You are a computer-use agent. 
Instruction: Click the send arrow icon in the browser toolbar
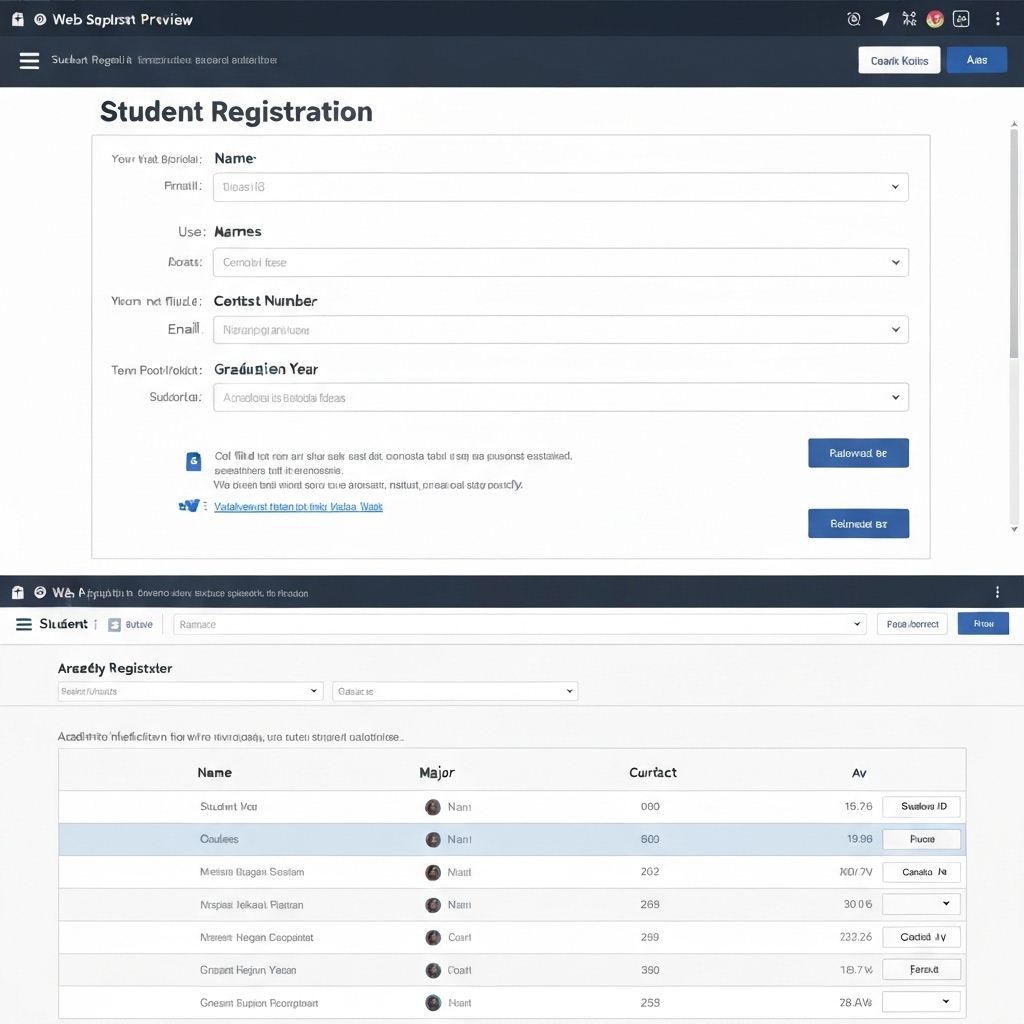coord(881,18)
